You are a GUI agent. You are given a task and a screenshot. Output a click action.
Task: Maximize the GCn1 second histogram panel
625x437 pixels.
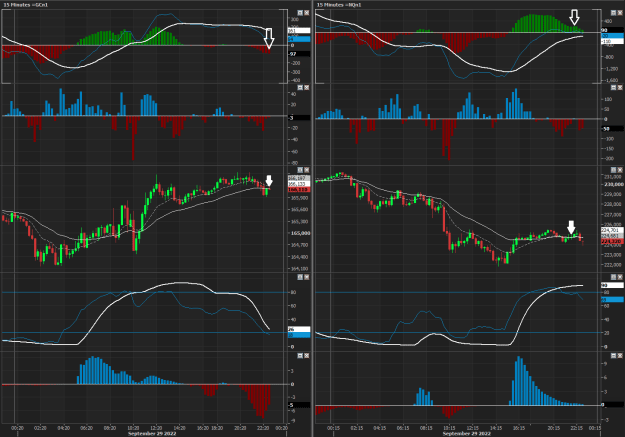(x=300, y=87)
